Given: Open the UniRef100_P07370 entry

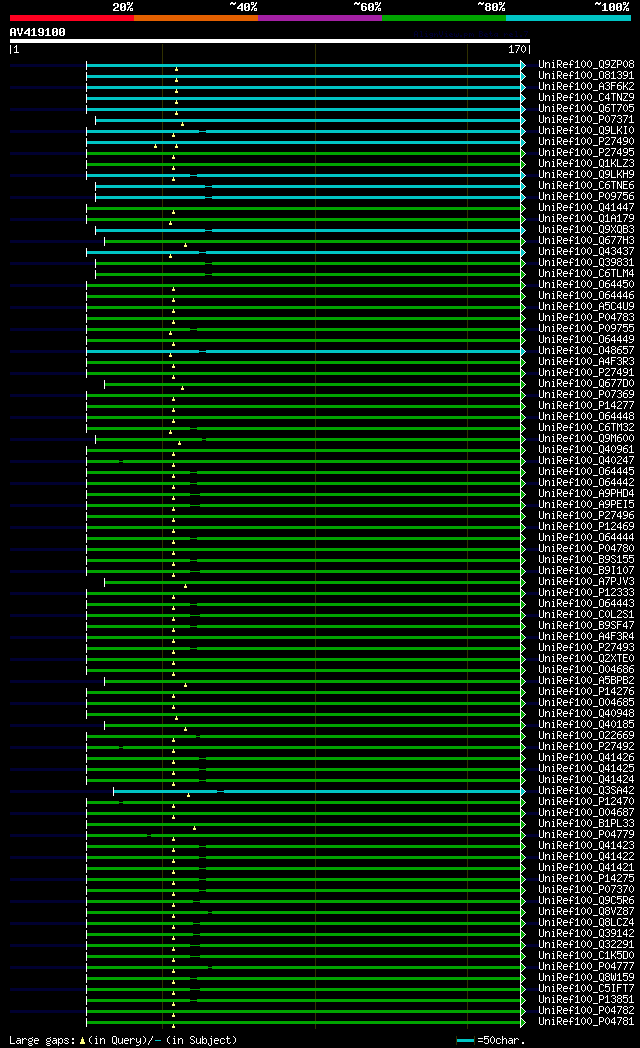Looking at the screenshot, I should (587, 890).
